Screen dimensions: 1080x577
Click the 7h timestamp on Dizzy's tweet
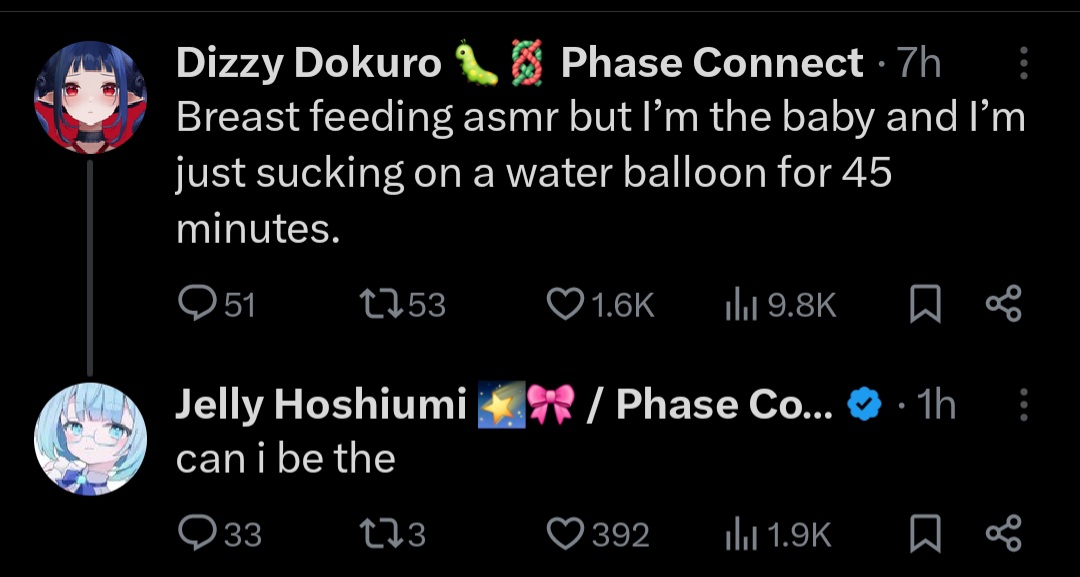(x=918, y=64)
